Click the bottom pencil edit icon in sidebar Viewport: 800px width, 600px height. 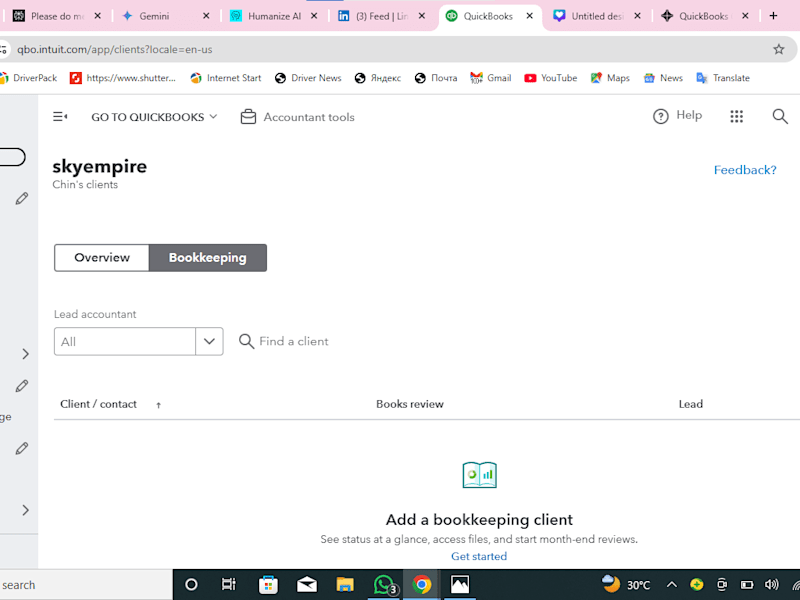tap(21, 448)
